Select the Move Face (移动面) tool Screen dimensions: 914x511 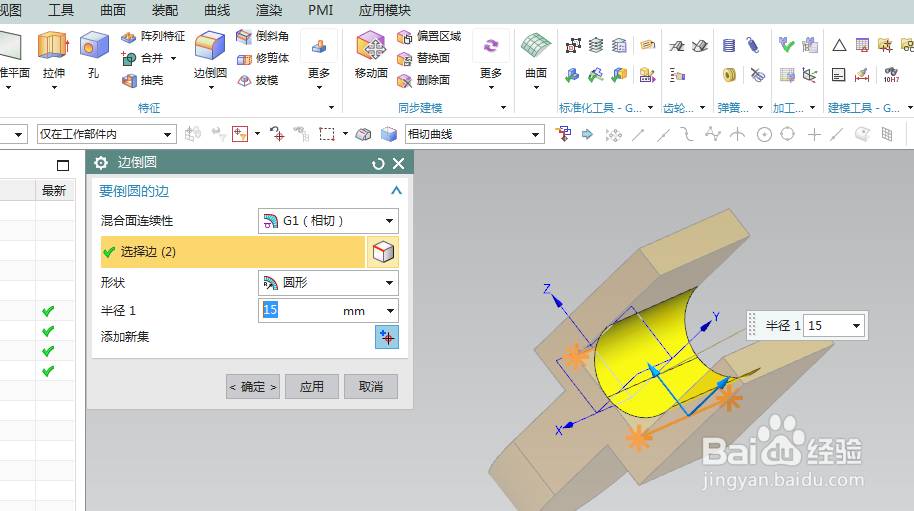pos(371,55)
